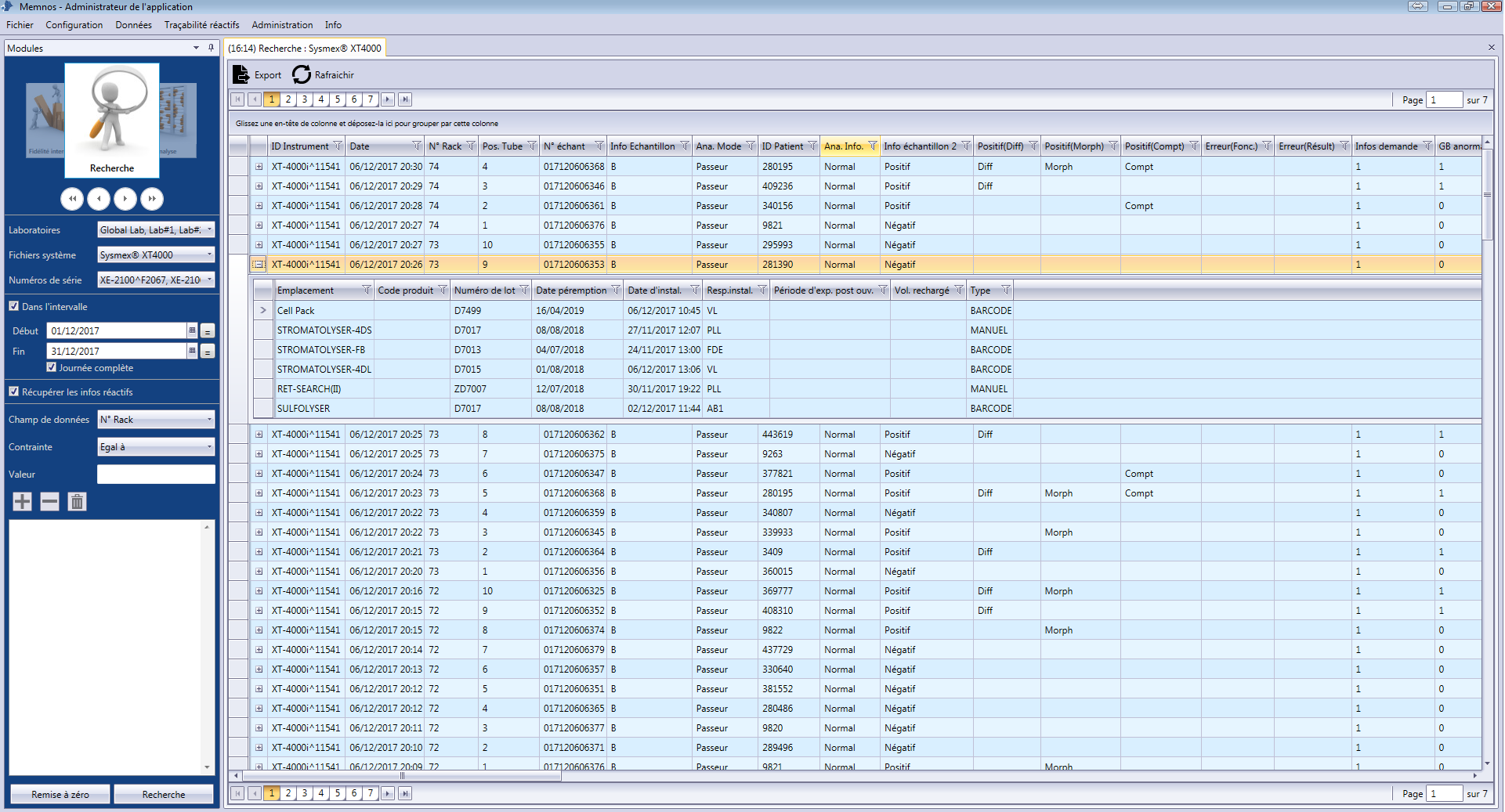1505x812 pixels.
Task: Click the Export icon in toolbar
Action: pos(241,74)
